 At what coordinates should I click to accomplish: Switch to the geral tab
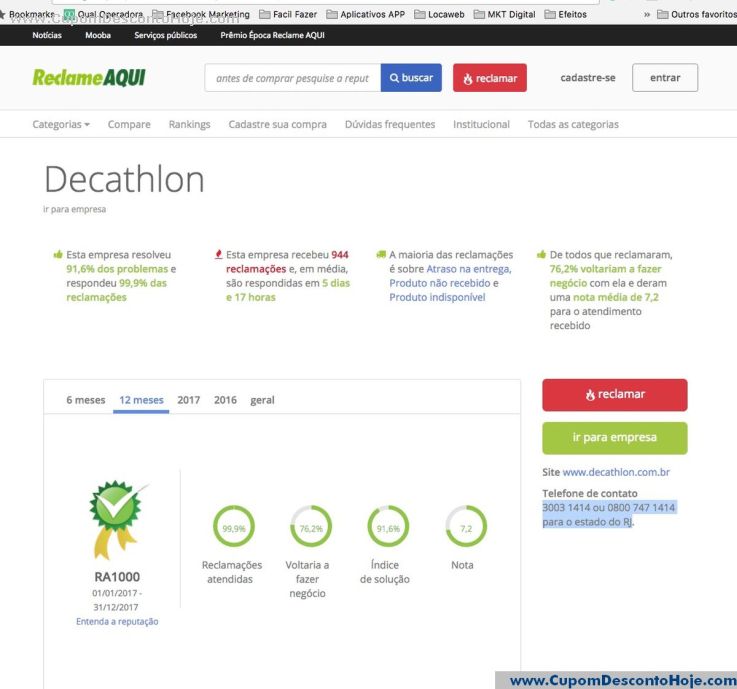(262, 400)
